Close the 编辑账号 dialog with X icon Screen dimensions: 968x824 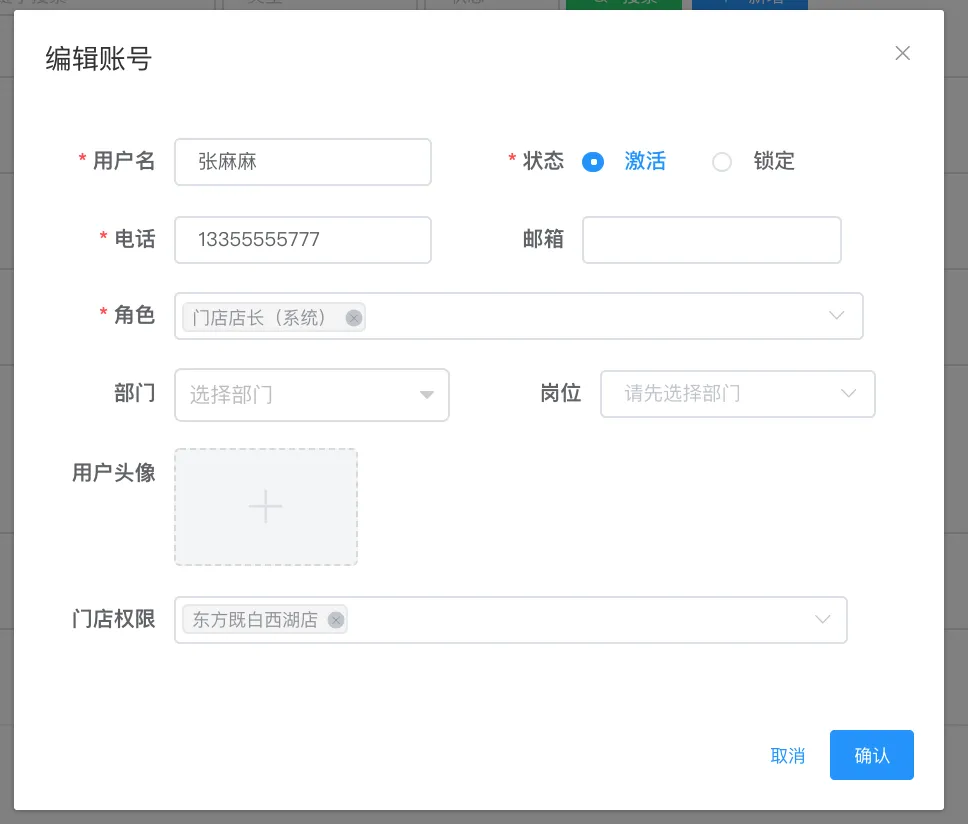tap(902, 53)
